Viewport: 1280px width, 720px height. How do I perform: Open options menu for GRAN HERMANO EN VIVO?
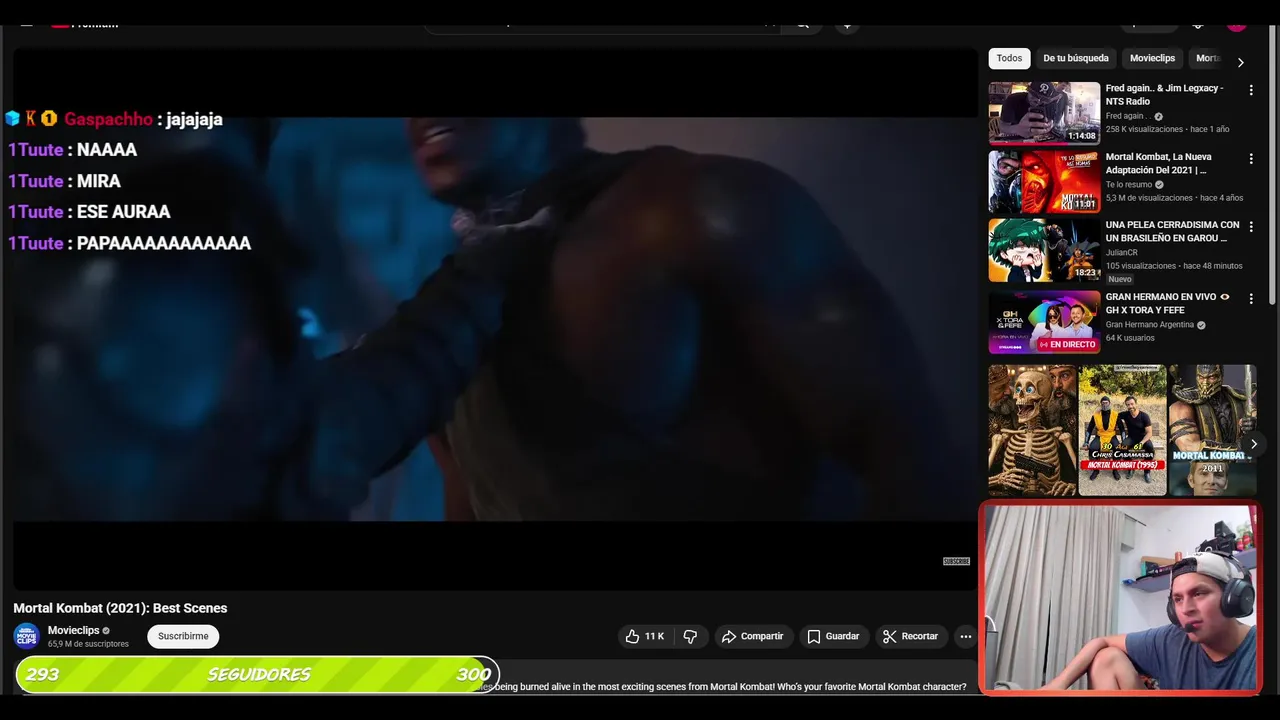[x=1250, y=299]
